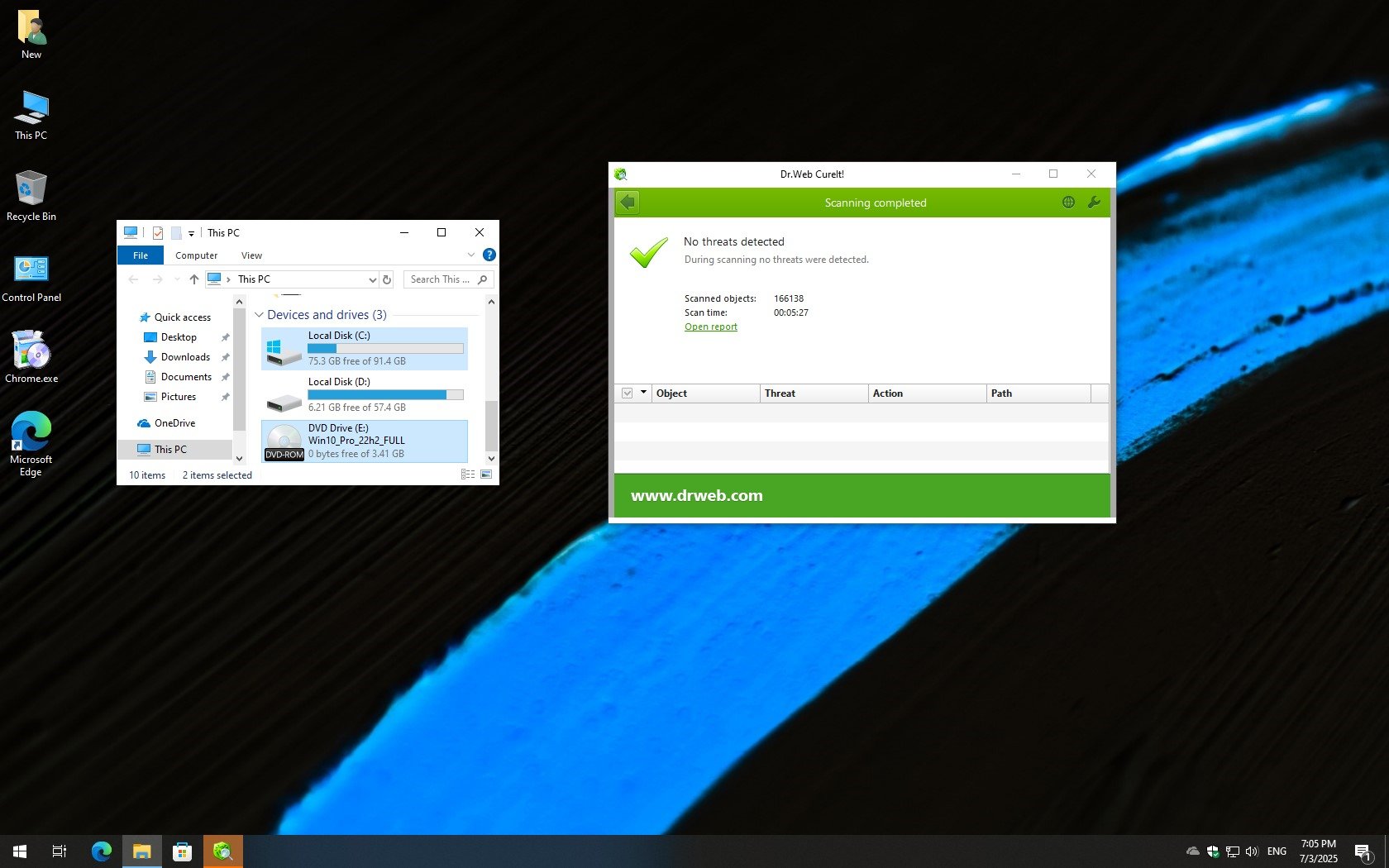Screen dimensions: 1389x868
Task: Select the This PC desktop icon
Action: point(31,115)
